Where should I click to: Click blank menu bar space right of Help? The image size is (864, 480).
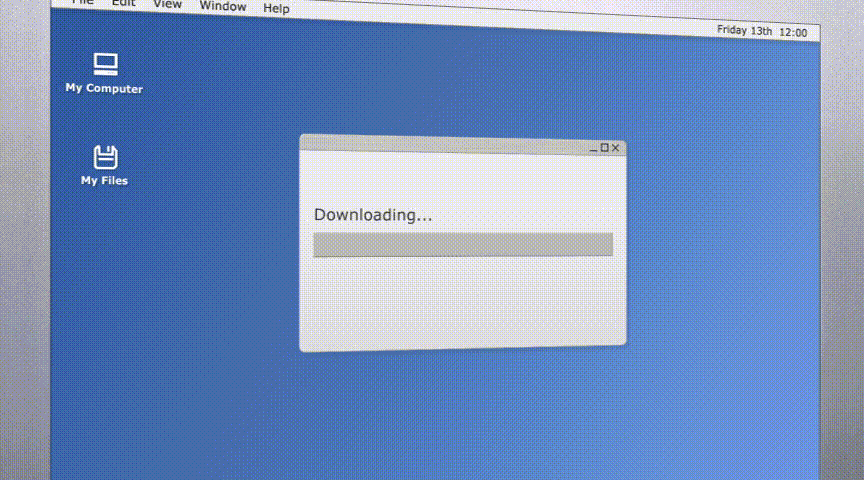pos(500,17)
